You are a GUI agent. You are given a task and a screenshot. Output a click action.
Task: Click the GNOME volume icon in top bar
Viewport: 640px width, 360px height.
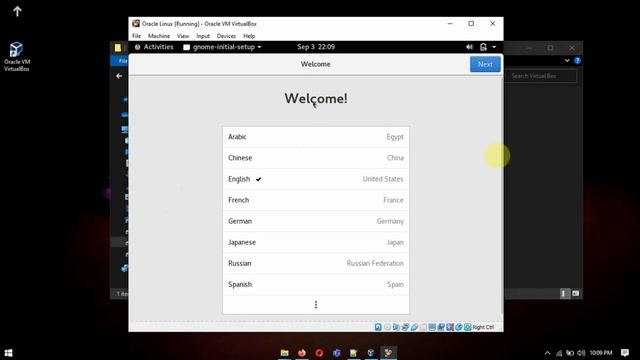[469, 47]
